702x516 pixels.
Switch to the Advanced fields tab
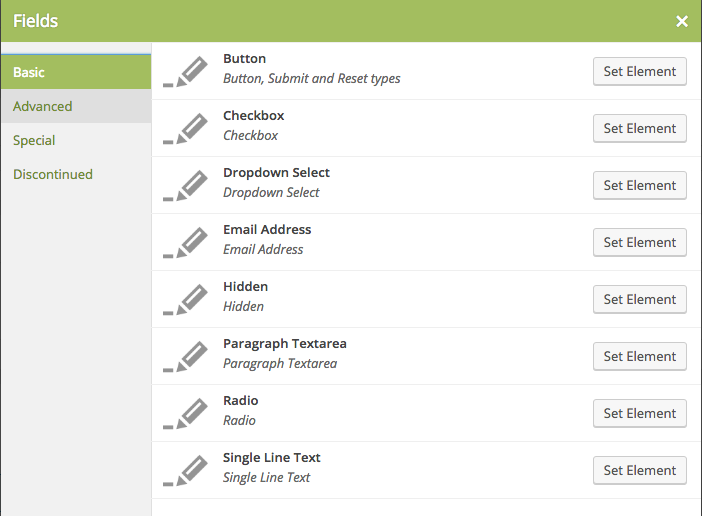(x=43, y=106)
